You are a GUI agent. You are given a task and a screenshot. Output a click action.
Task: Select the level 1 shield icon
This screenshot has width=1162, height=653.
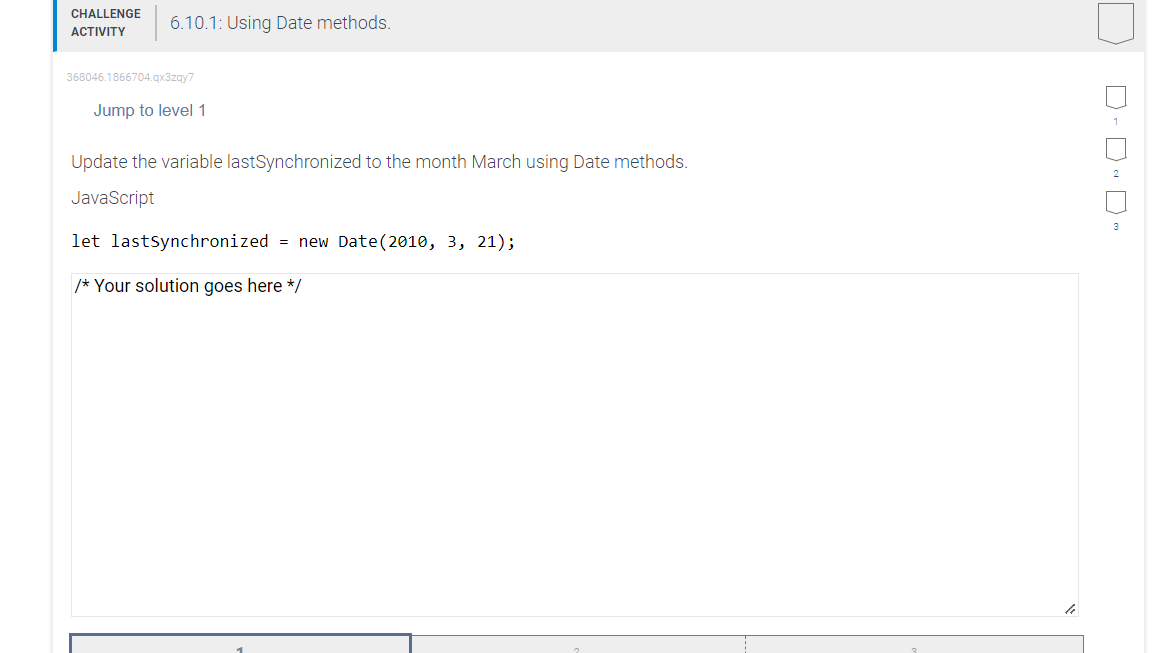(x=1115, y=98)
